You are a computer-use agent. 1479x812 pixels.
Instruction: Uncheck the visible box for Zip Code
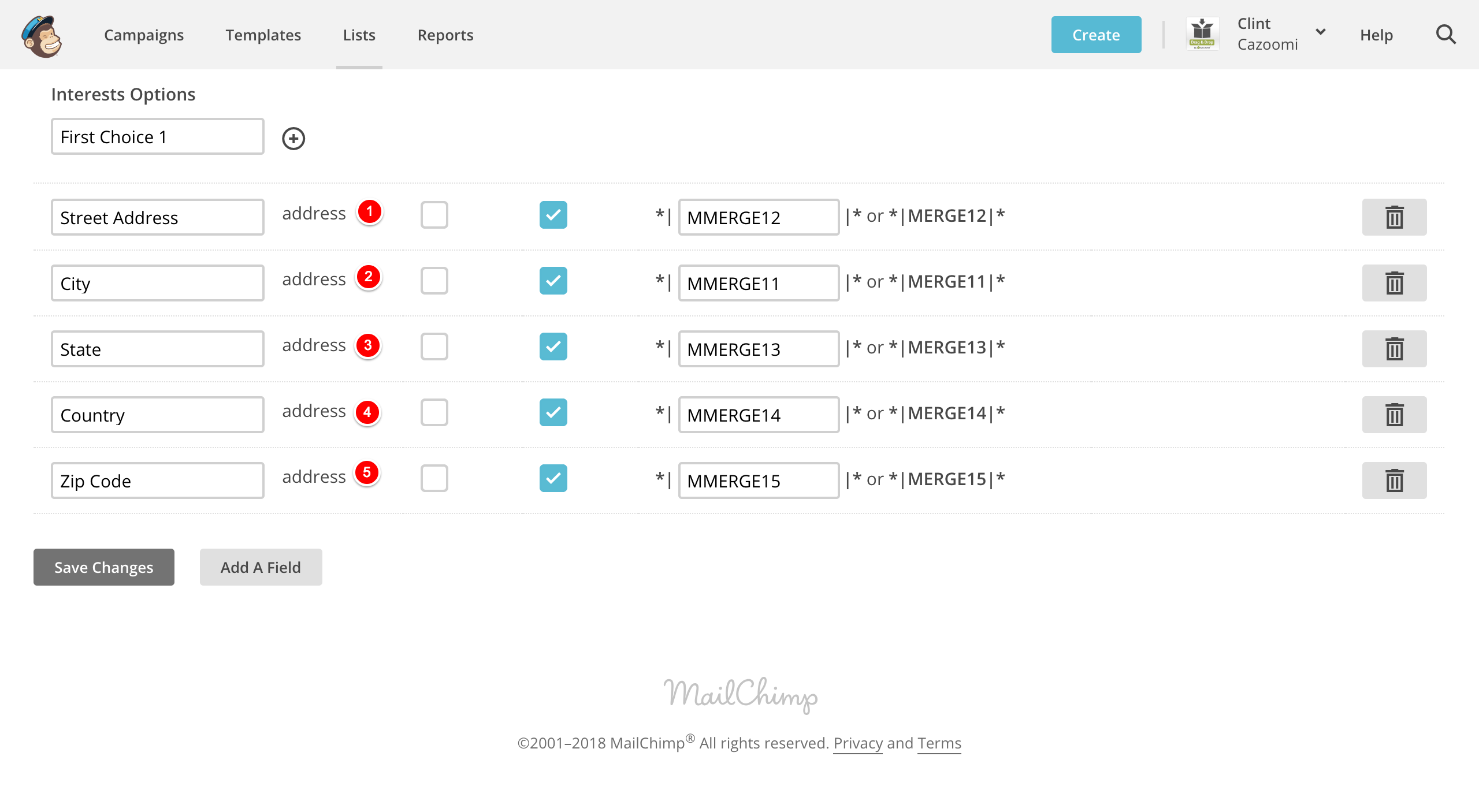point(553,478)
